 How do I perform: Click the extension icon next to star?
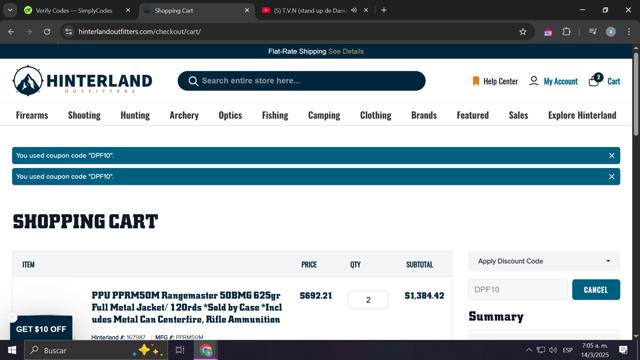[548, 32]
